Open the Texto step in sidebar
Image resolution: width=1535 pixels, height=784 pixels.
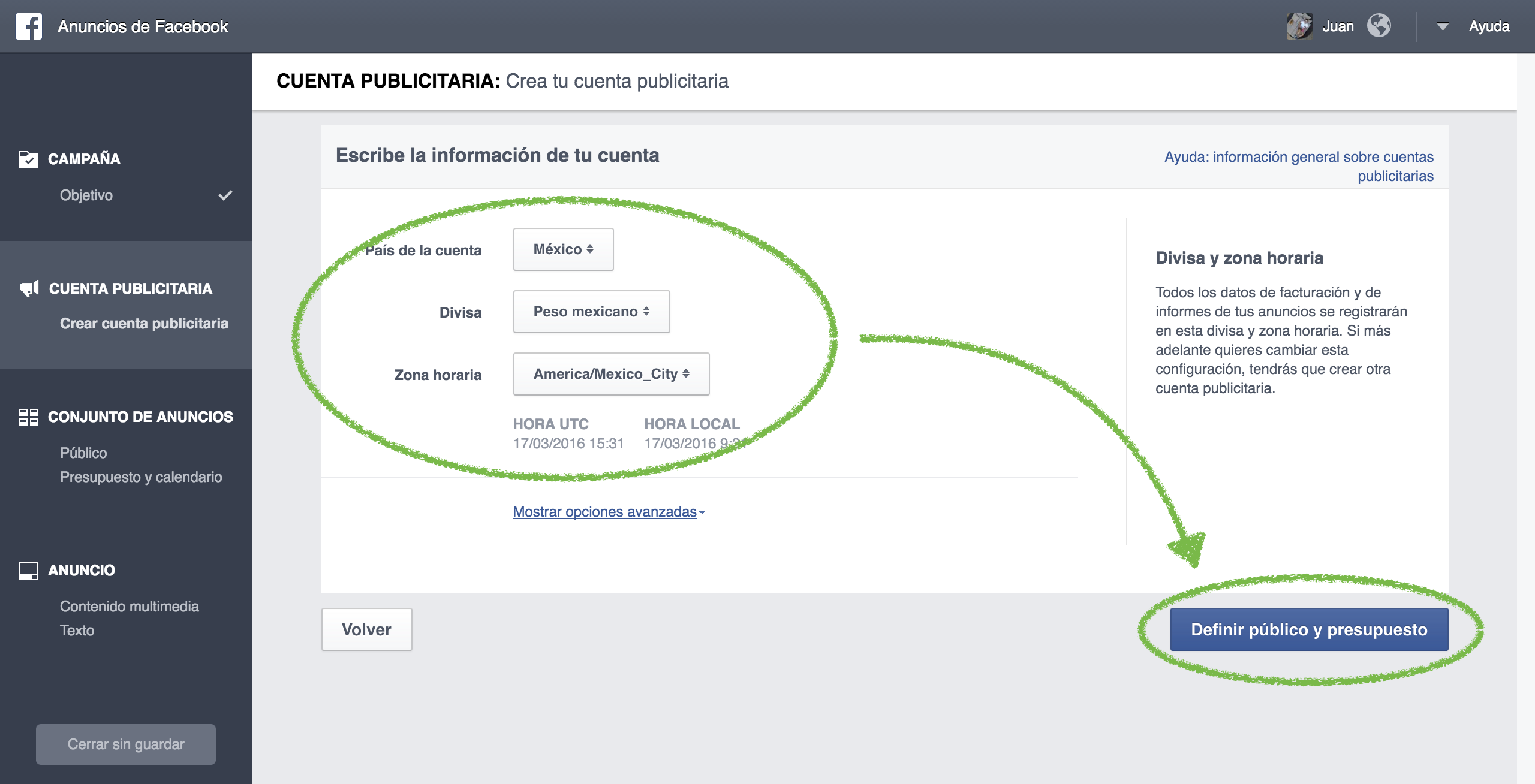pos(77,631)
